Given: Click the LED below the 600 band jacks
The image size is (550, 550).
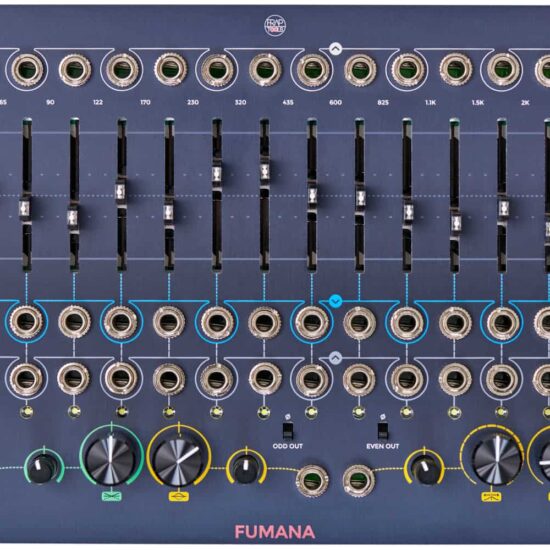Looking at the screenshot, I should tap(359, 412).
